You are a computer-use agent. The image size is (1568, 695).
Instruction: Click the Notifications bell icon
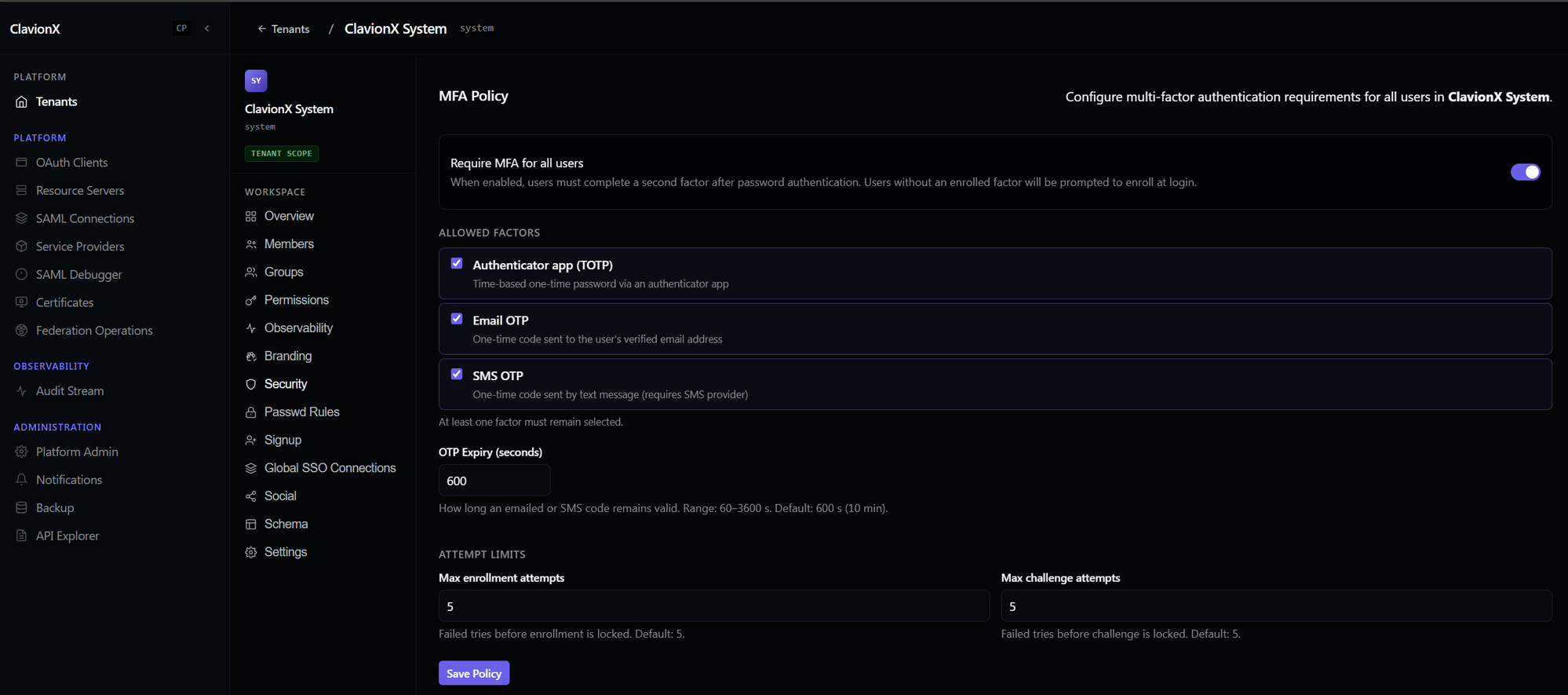pyautogui.click(x=21, y=480)
